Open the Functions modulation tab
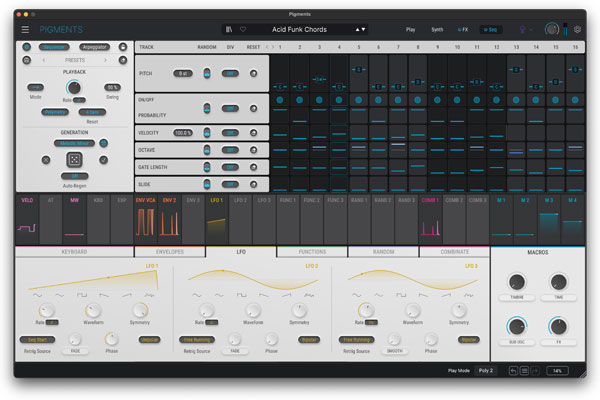600x400 pixels. [312, 252]
